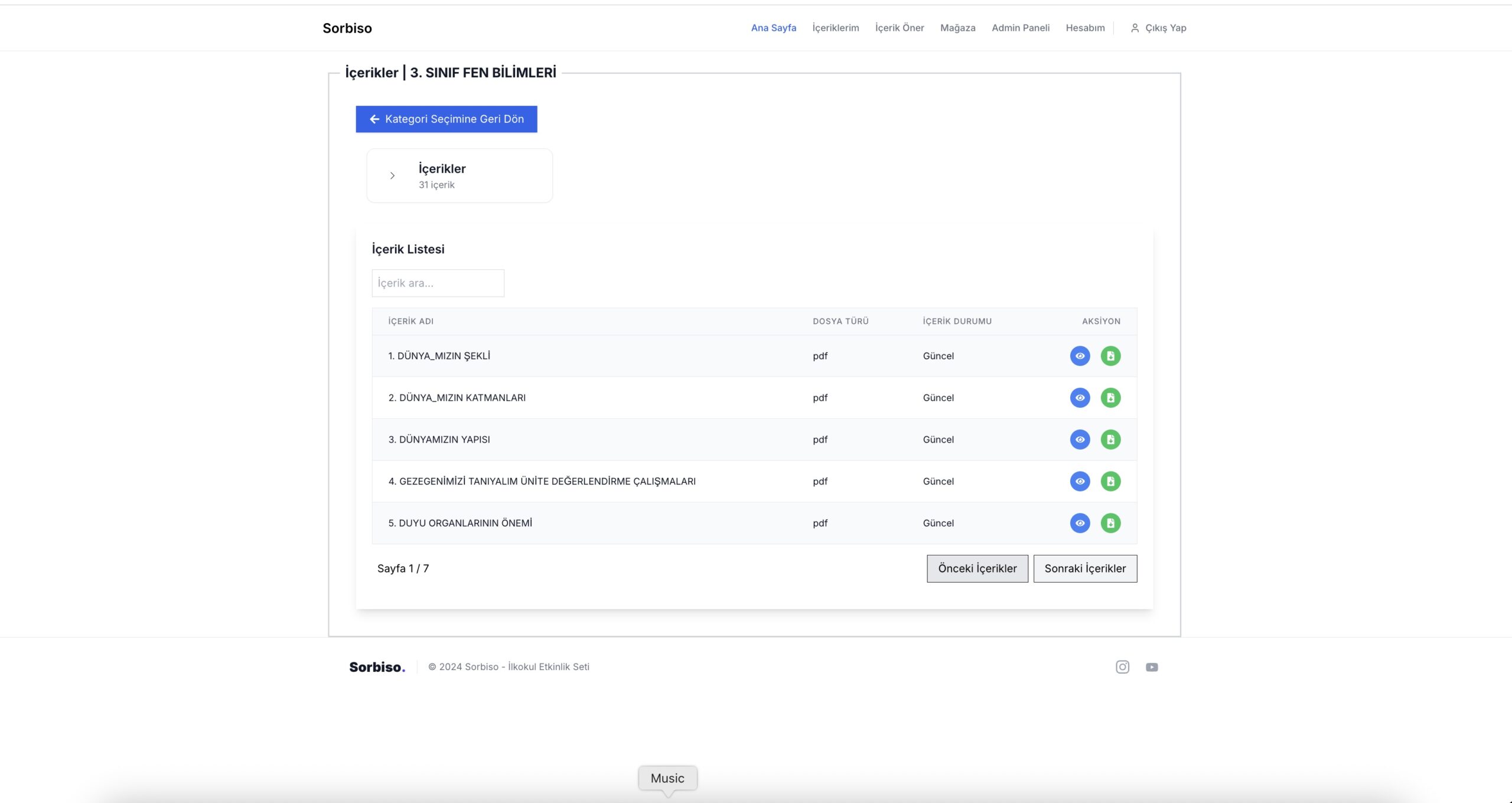
Task: Preview 2. DÜNYA_MIZIN KATMANLARI with eye icon
Action: (1080, 398)
